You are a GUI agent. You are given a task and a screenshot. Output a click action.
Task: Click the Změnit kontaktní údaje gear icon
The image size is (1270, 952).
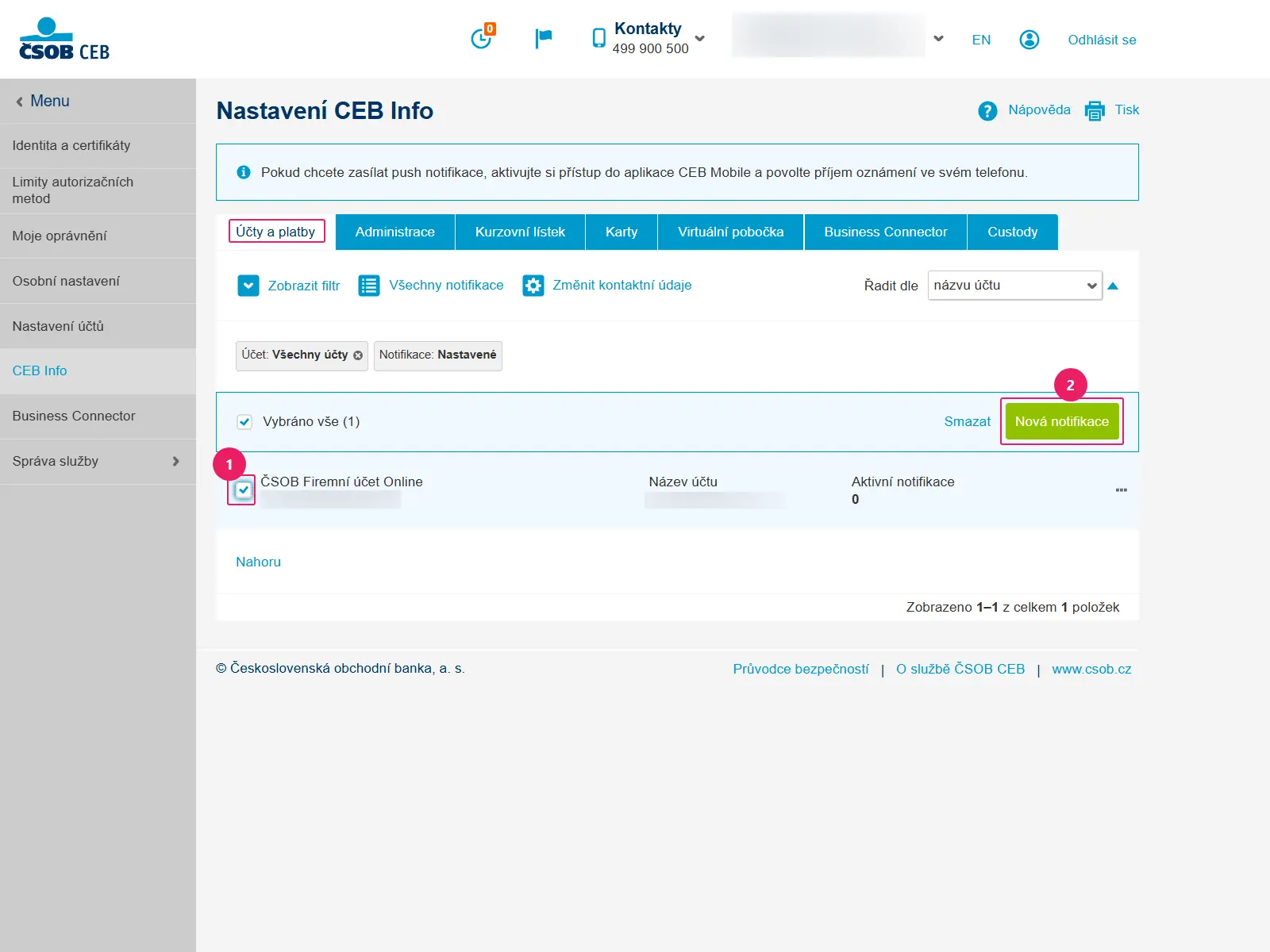[x=533, y=286]
